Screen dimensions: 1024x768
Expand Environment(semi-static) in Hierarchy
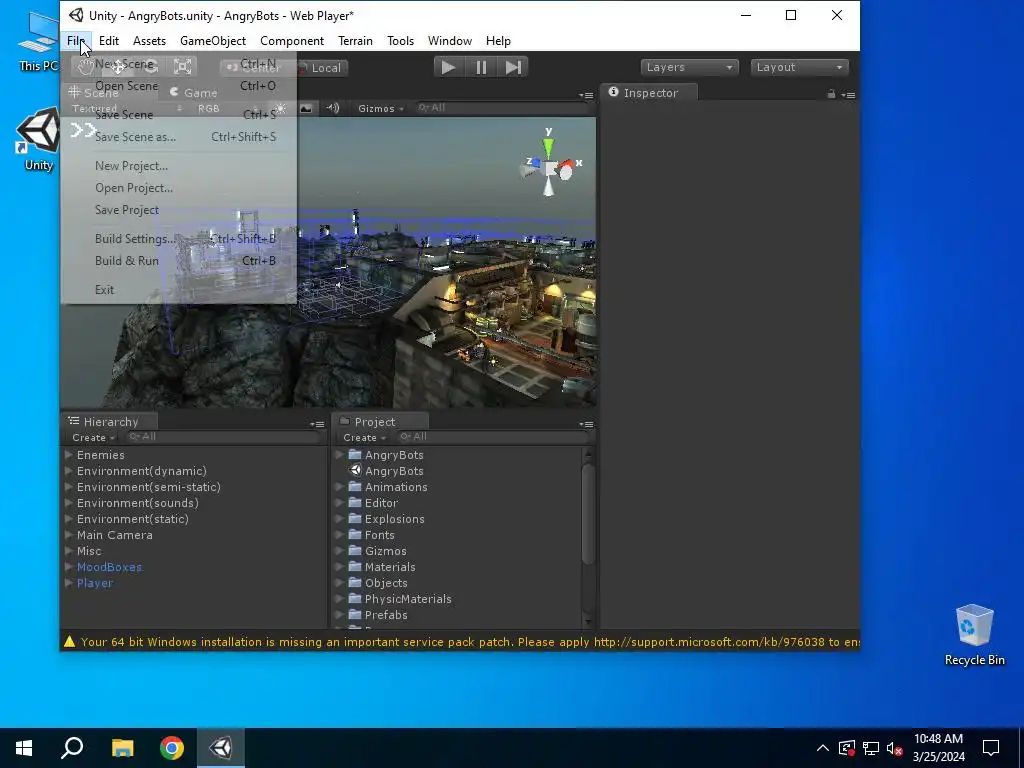69,487
